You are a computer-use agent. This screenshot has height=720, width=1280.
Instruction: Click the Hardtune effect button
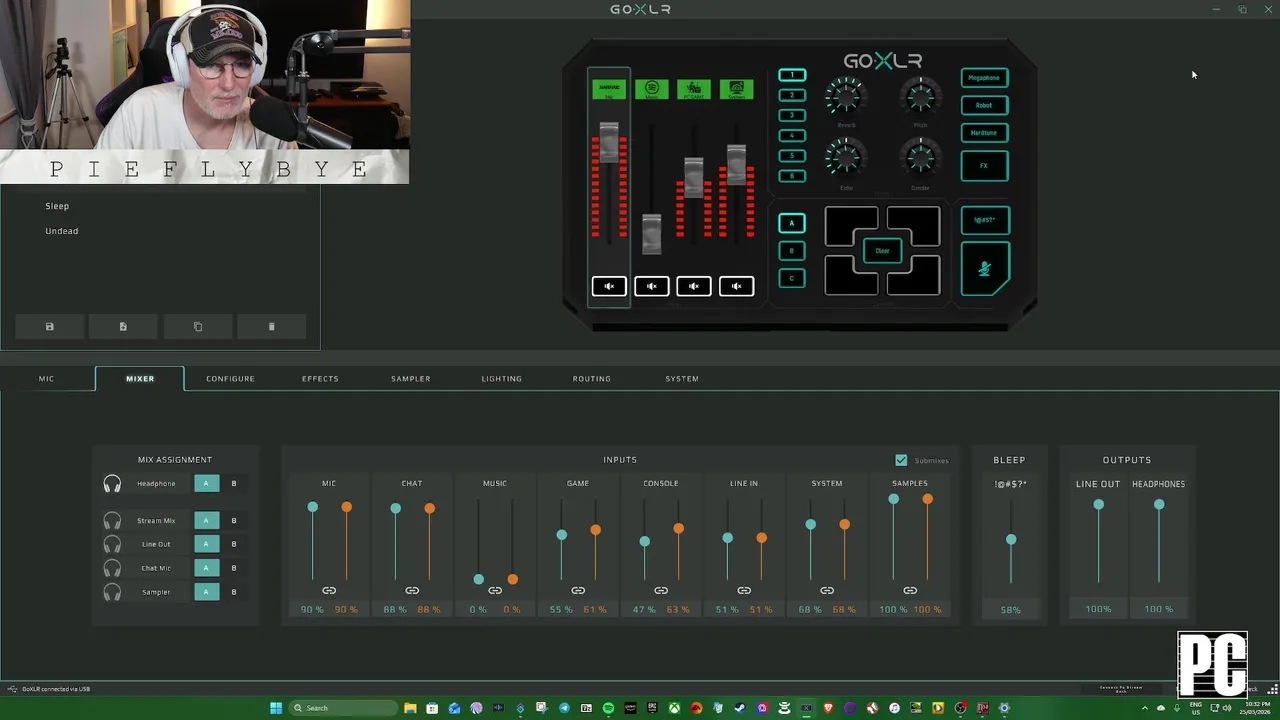coord(985,133)
